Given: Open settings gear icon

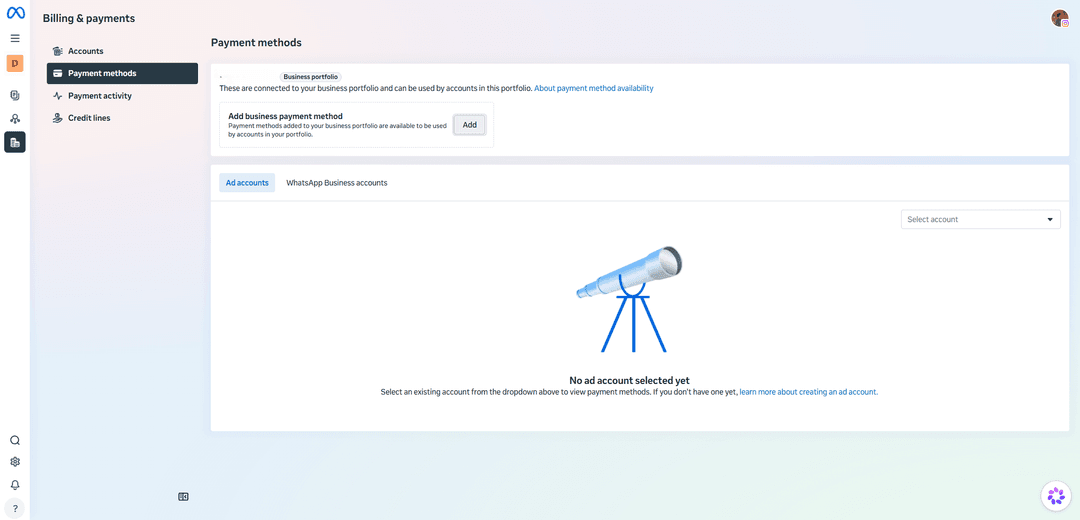Looking at the screenshot, I should pos(15,462).
